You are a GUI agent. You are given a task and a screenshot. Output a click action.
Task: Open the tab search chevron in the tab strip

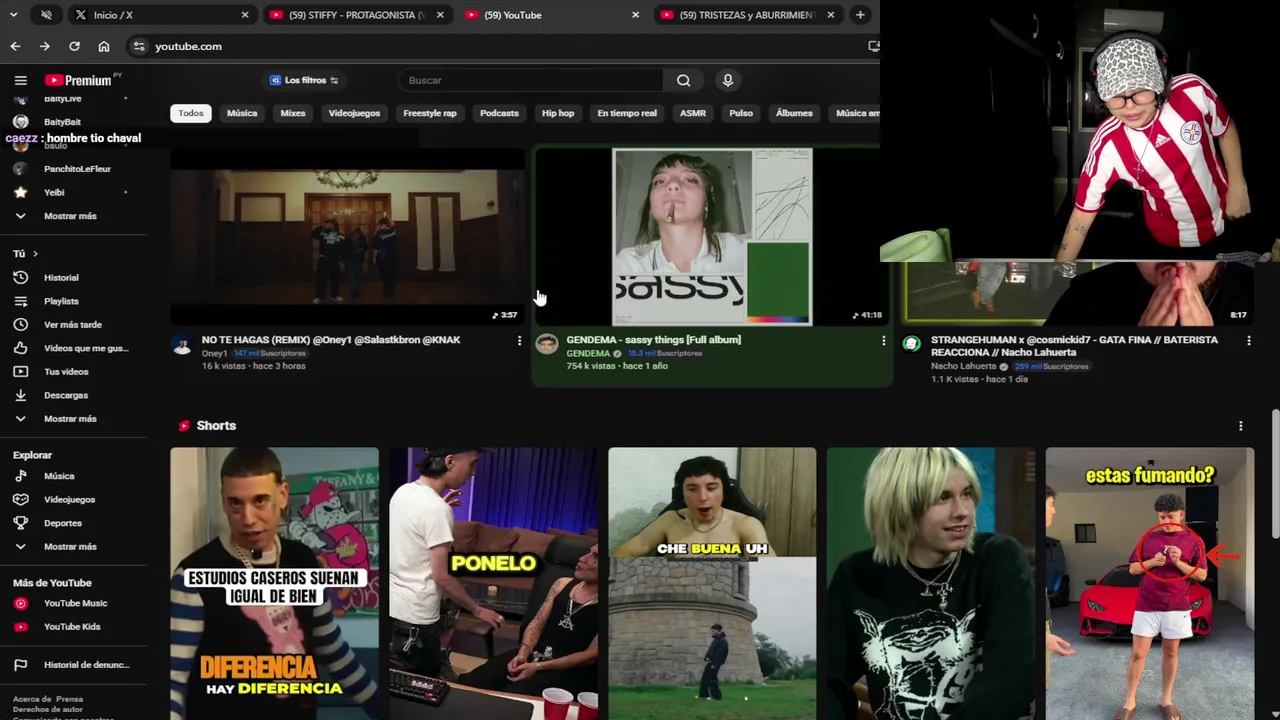pos(13,15)
